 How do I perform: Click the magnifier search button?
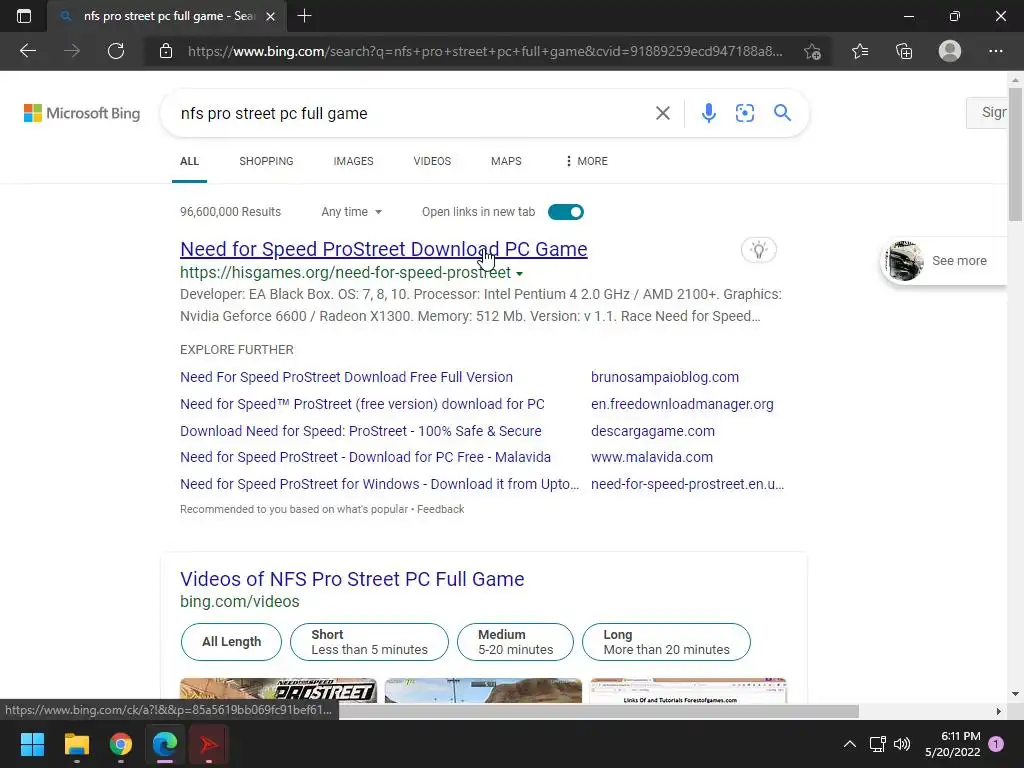pos(782,112)
